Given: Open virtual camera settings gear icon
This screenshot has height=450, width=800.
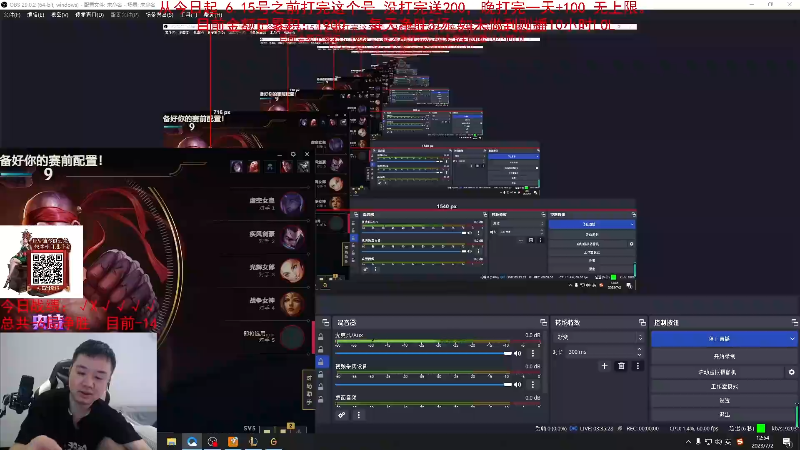Looking at the screenshot, I should coord(791,372).
